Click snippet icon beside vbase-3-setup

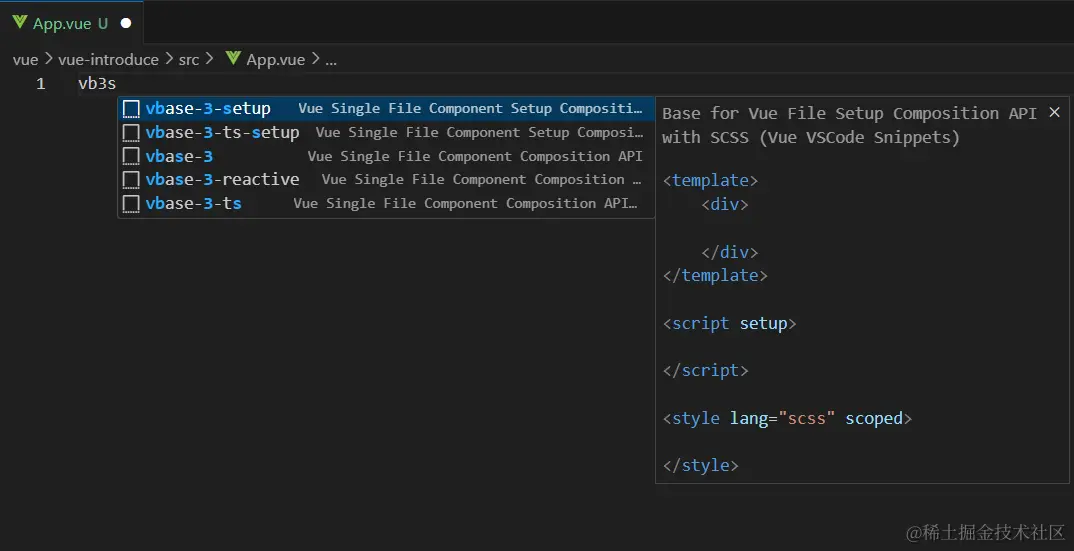coord(132,109)
